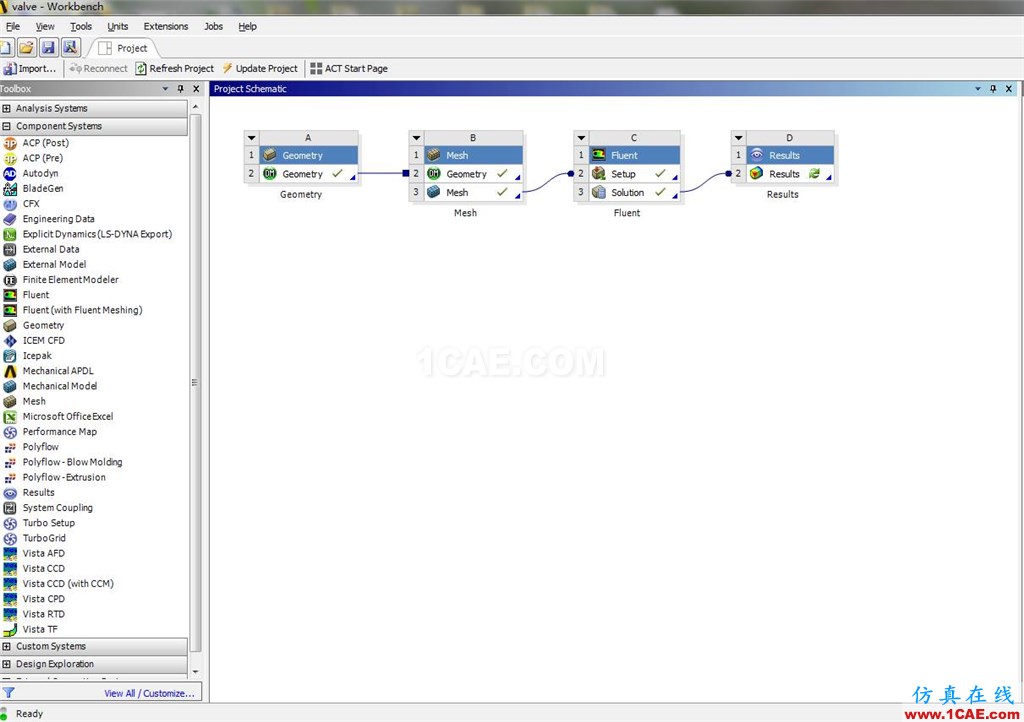Open system B Mesh dropdown arrow

(x=417, y=138)
